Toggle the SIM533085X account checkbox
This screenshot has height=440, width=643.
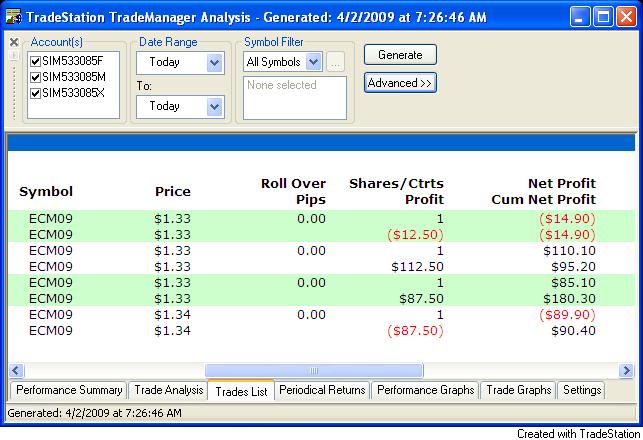pyautogui.click(x=36, y=93)
